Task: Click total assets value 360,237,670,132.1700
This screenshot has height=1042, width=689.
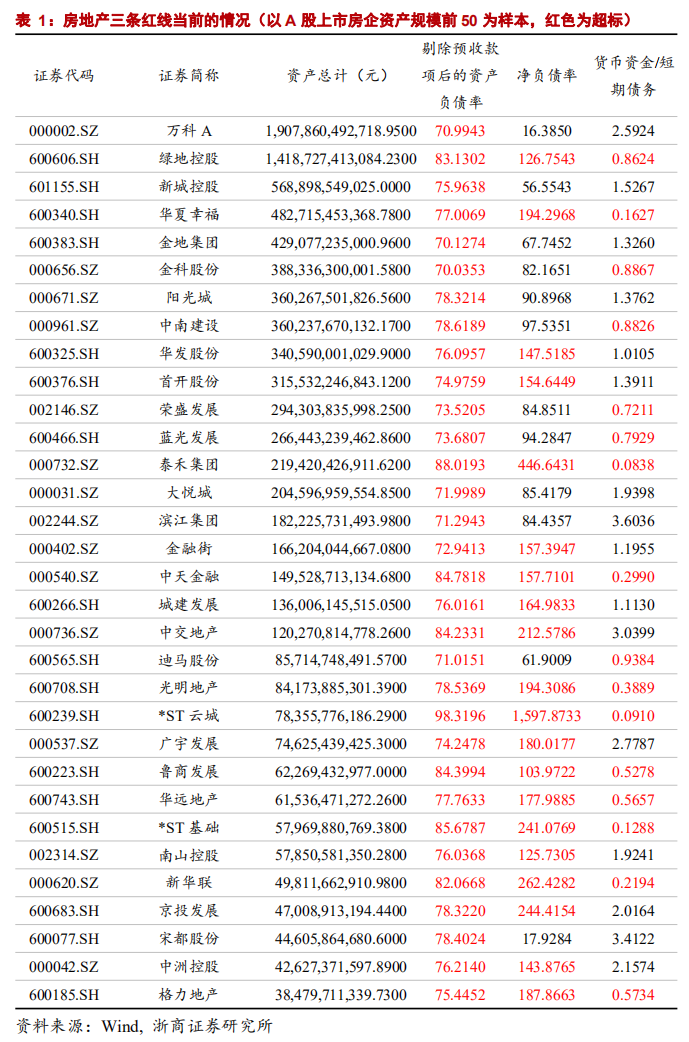Action: [341, 326]
